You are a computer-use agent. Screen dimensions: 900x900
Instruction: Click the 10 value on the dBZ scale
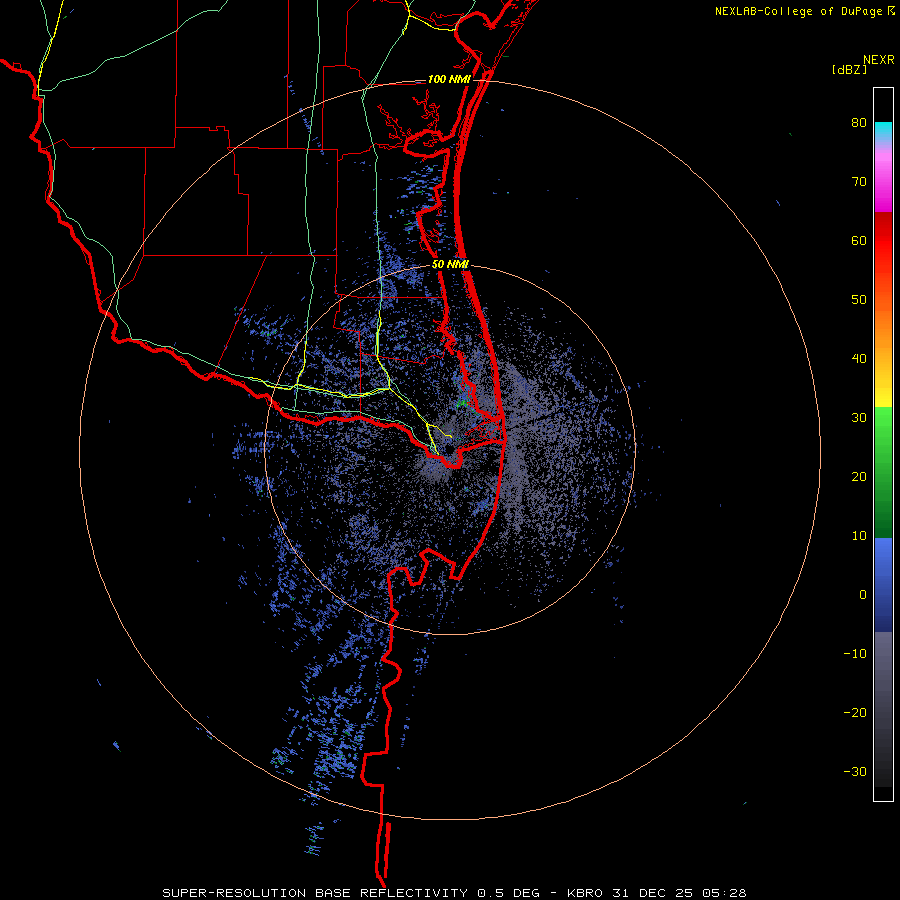pos(859,536)
